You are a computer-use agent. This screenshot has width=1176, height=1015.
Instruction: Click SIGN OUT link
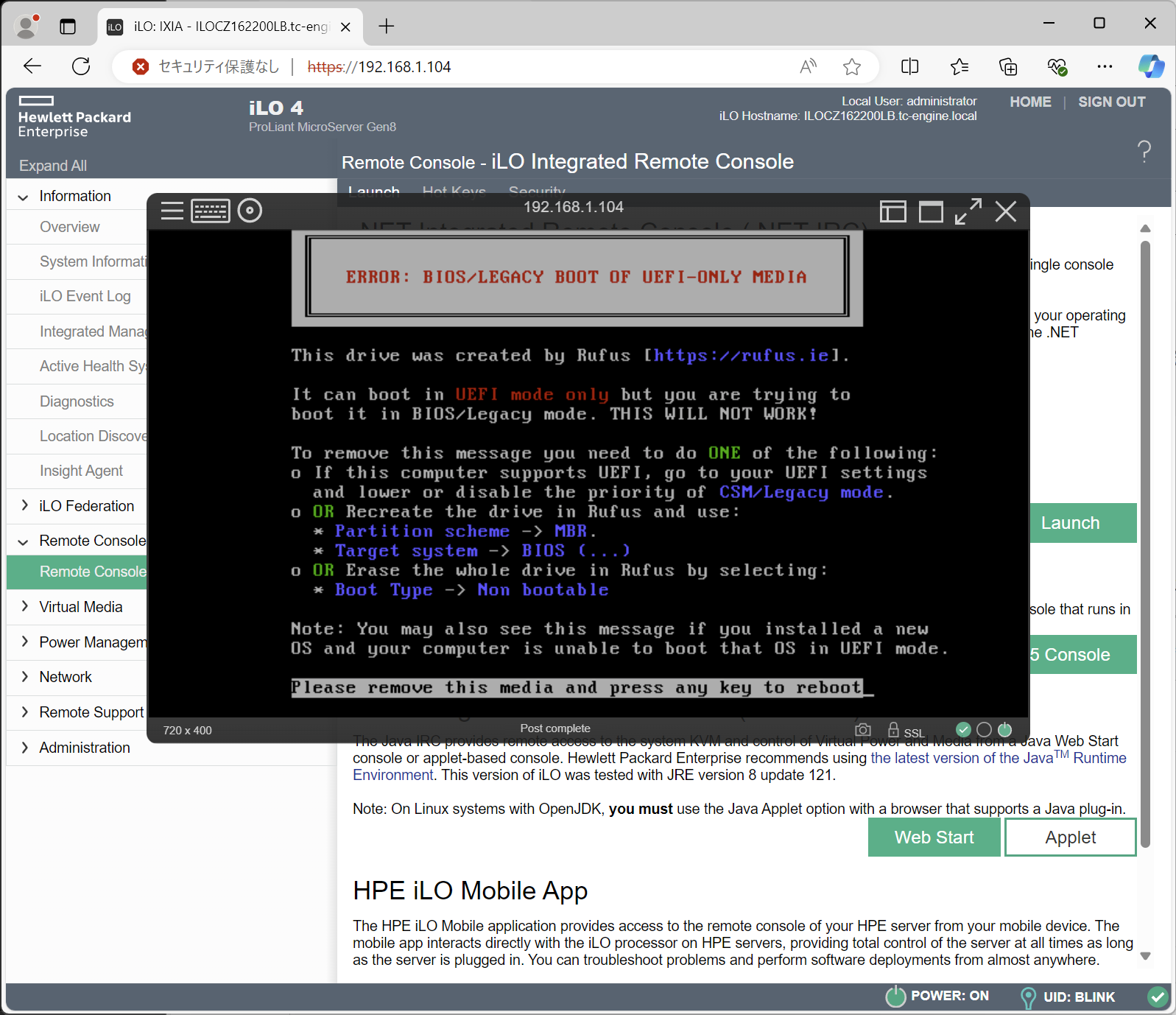[1112, 102]
